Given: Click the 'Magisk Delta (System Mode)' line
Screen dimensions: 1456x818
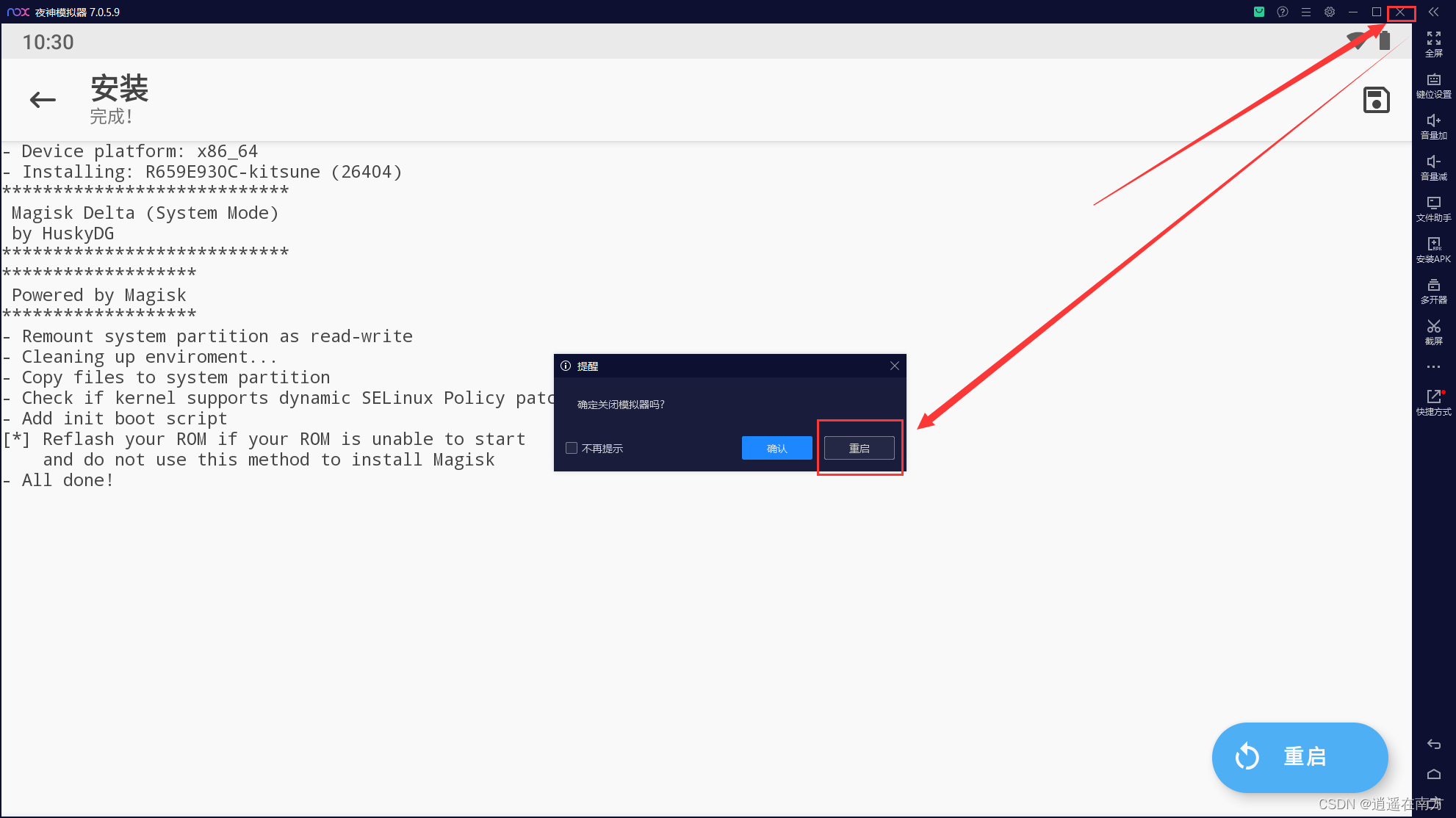Looking at the screenshot, I should tap(145, 213).
